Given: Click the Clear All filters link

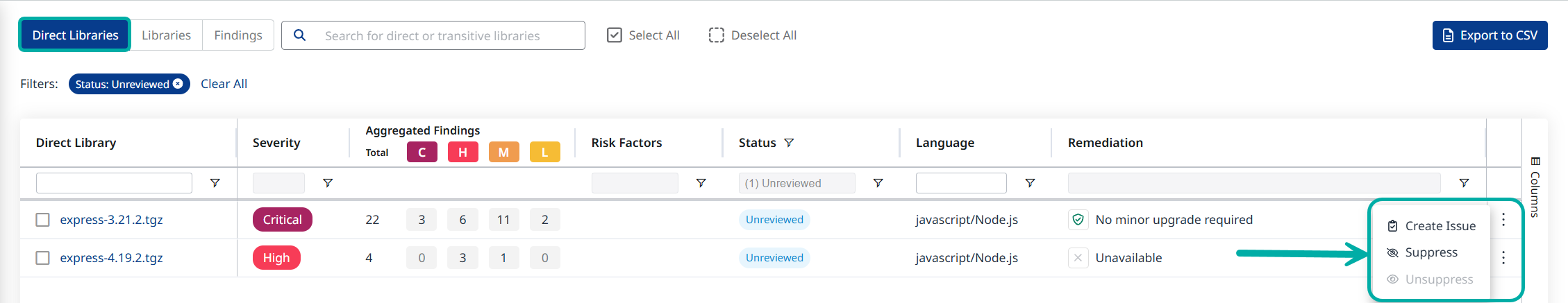Looking at the screenshot, I should pos(224,84).
